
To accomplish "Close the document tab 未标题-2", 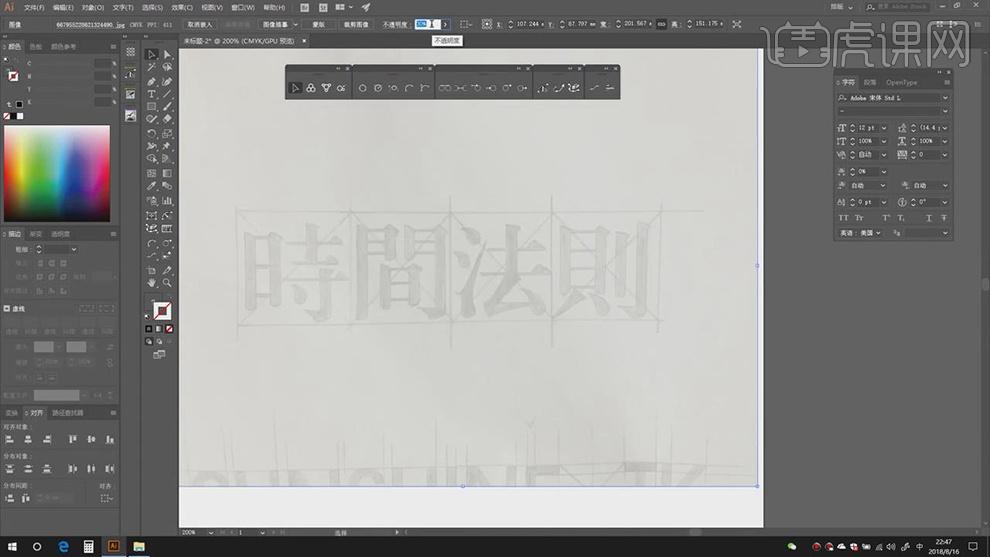I will click(304, 41).
